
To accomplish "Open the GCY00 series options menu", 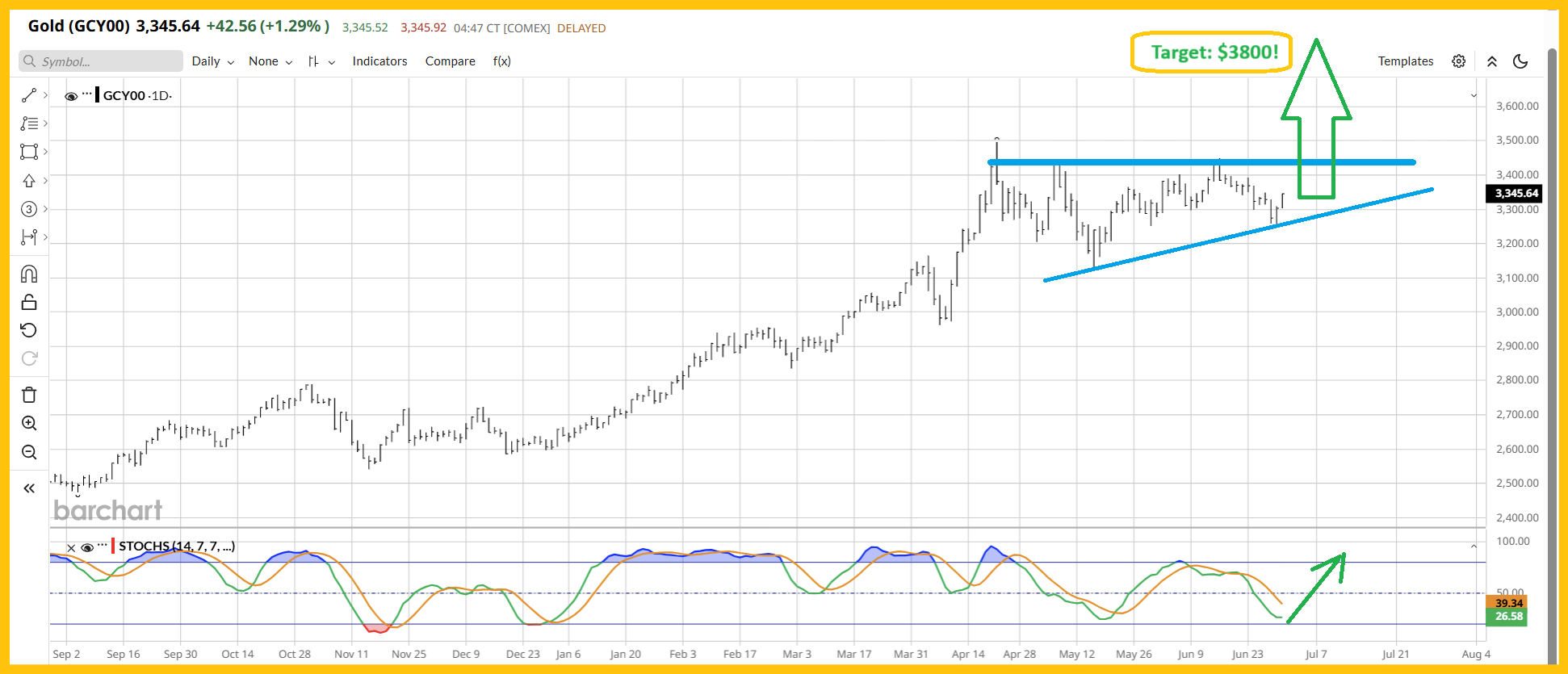I will point(87,95).
